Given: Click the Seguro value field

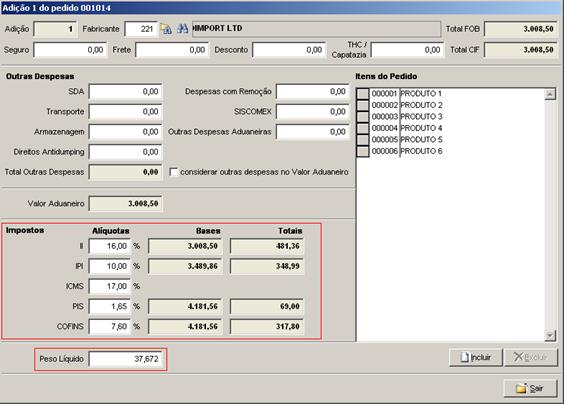Looking at the screenshot, I should coord(70,50).
